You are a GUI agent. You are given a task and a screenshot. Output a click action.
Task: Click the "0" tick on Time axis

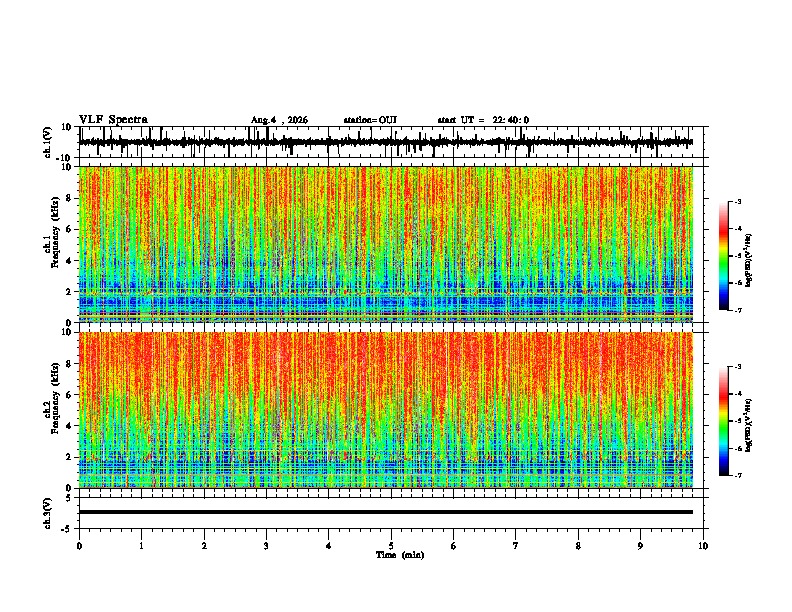point(79,546)
